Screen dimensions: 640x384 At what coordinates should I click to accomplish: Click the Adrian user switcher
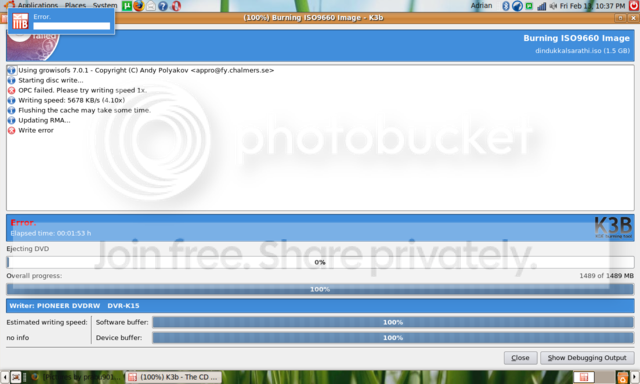pos(481,6)
